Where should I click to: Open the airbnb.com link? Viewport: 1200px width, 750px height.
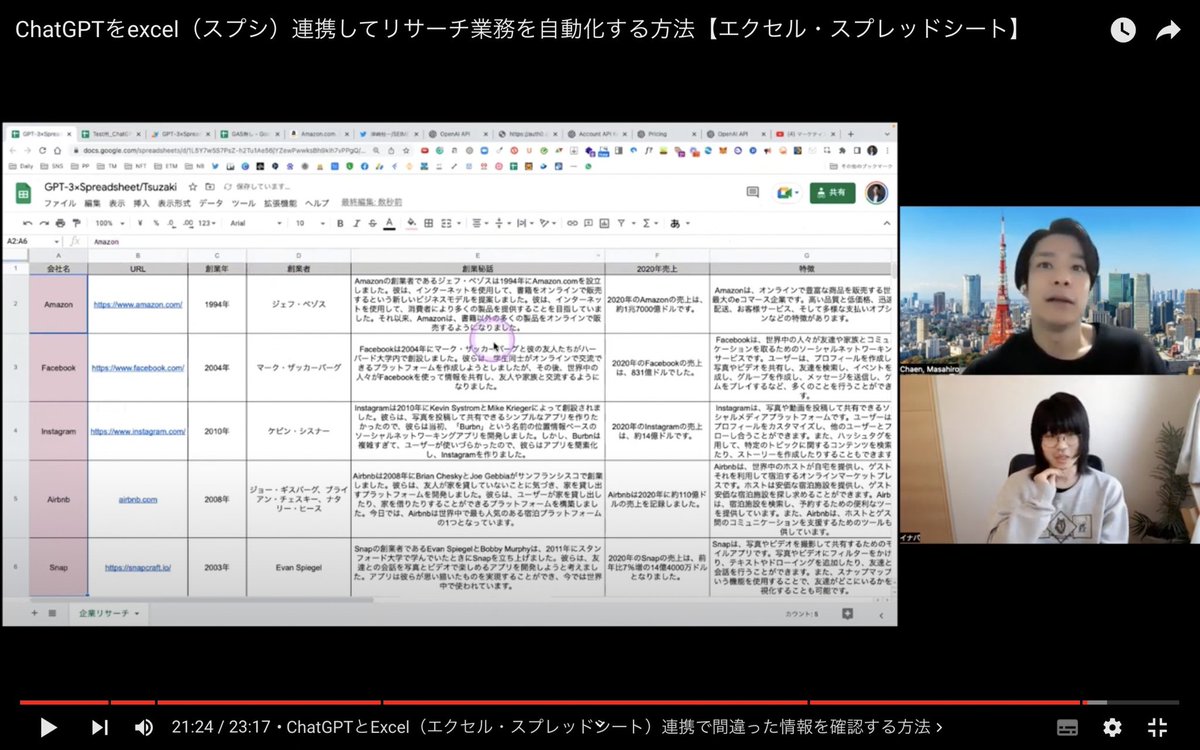pos(138,497)
